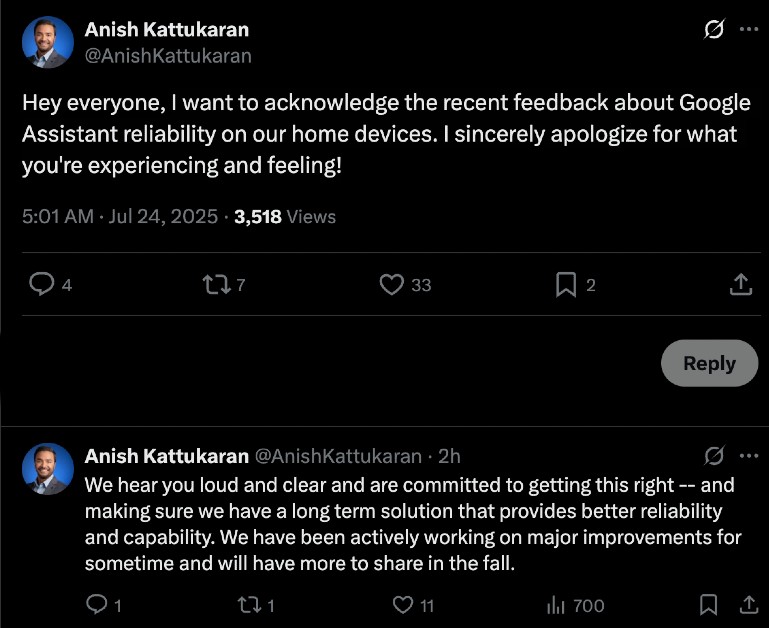The width and height of the screenshot is (769, 628).
Task: Bookmark the reply tweet
Action: point(708,605)
